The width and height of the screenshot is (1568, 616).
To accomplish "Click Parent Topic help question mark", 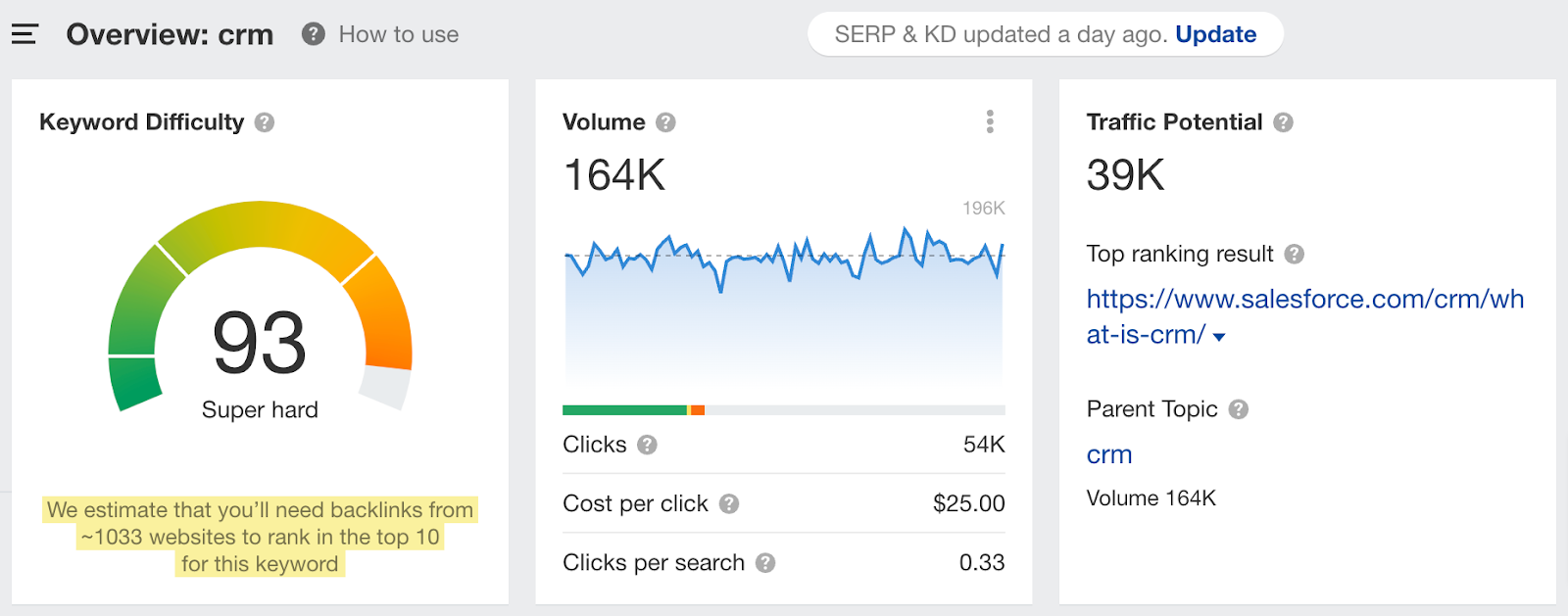I will pos(1239,409).
